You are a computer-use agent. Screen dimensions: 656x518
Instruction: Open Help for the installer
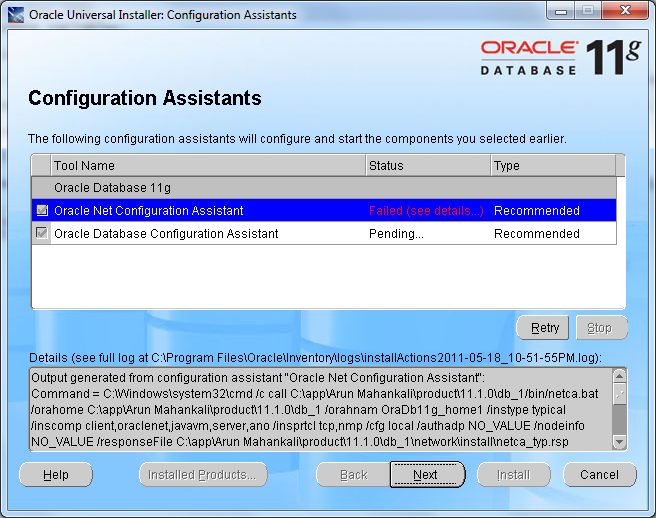(x=56, y=474)
